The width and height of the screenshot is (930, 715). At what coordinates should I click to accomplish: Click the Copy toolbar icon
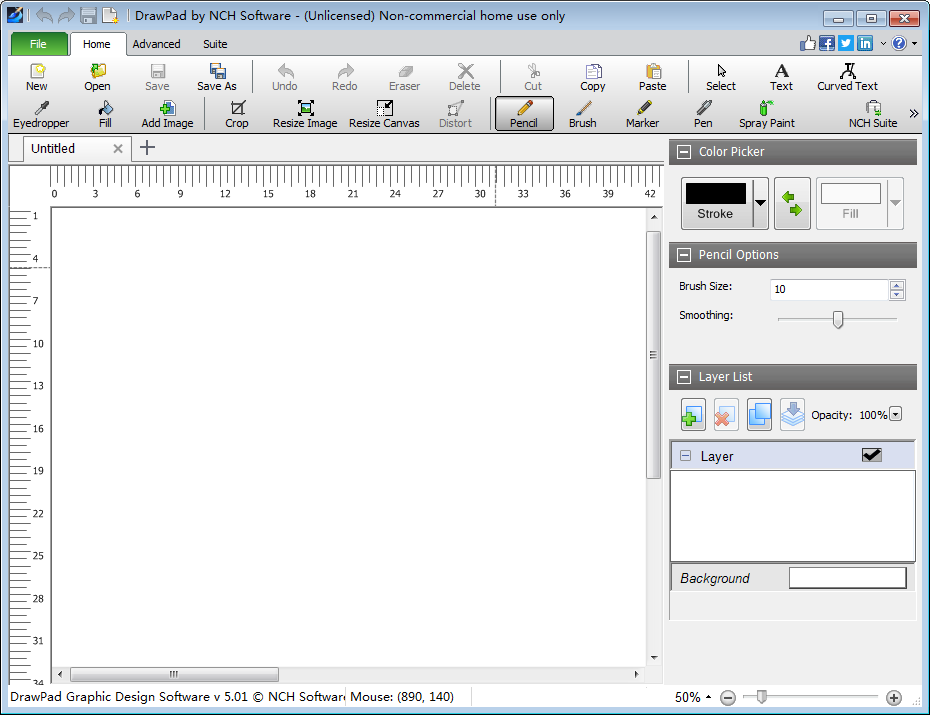tap(593, 77)
